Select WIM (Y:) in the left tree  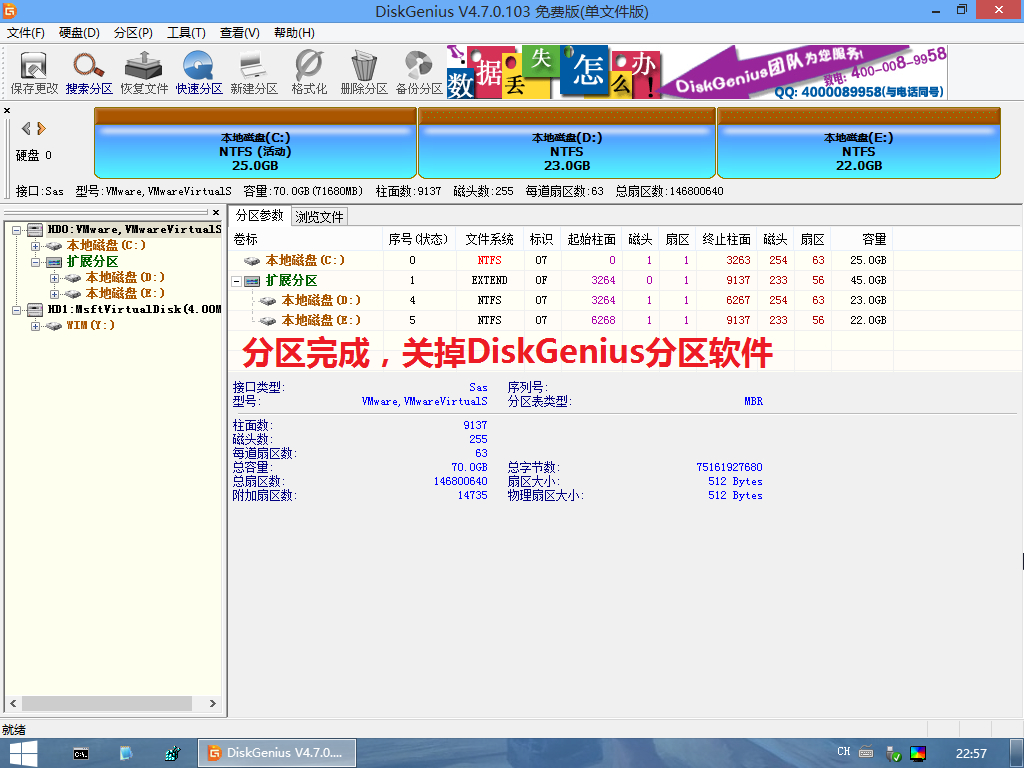tap(90, 325)
